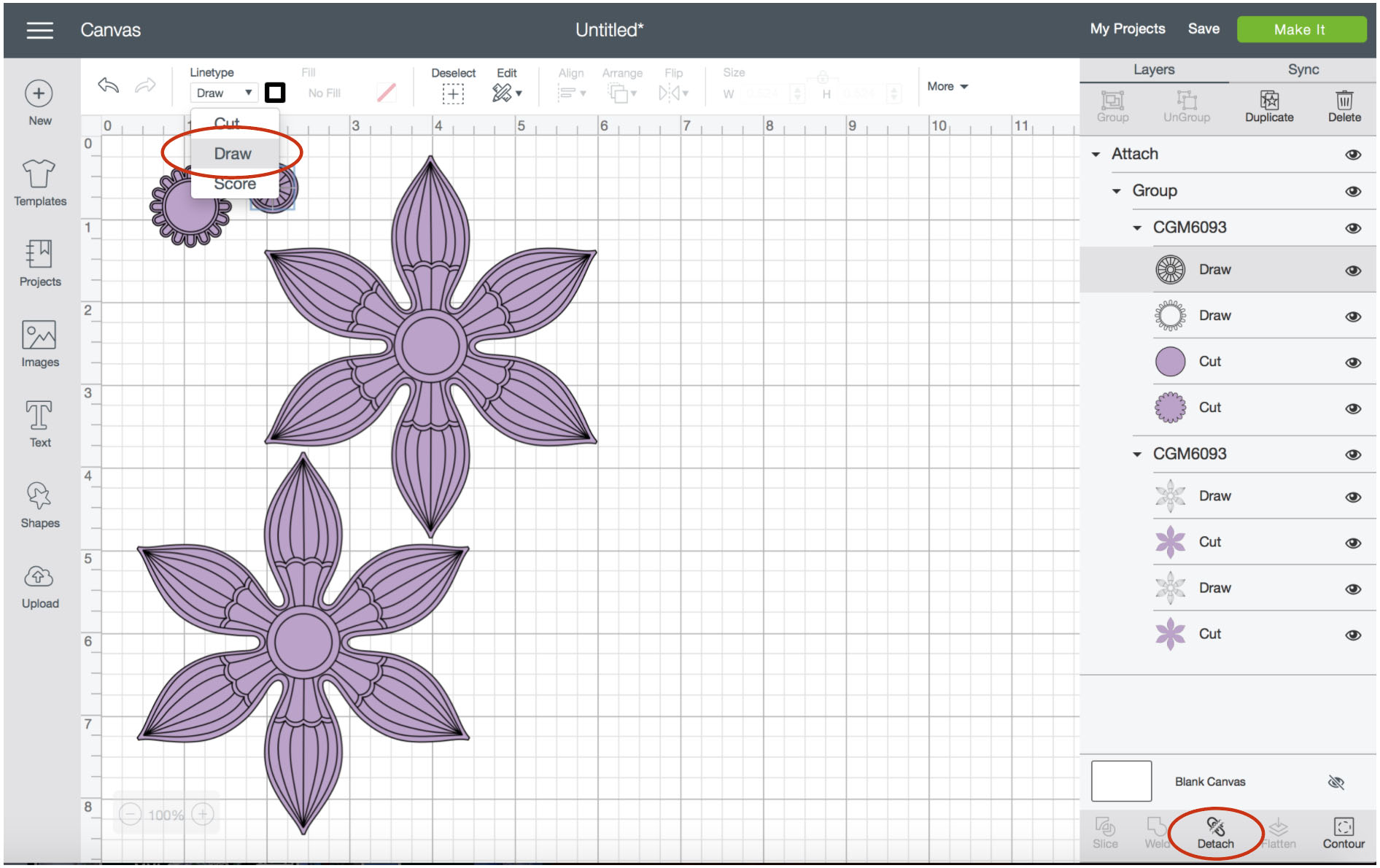Hide the plain purple circle Cut layer
Image resolution: width=1380 pixels, height=868 pixels.
coord(1353,363)
